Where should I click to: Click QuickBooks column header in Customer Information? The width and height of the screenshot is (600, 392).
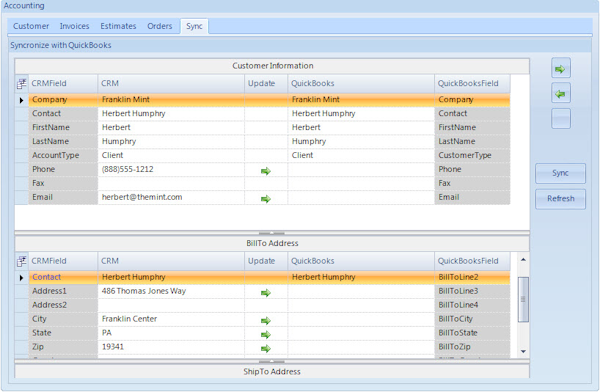point(361,83)
